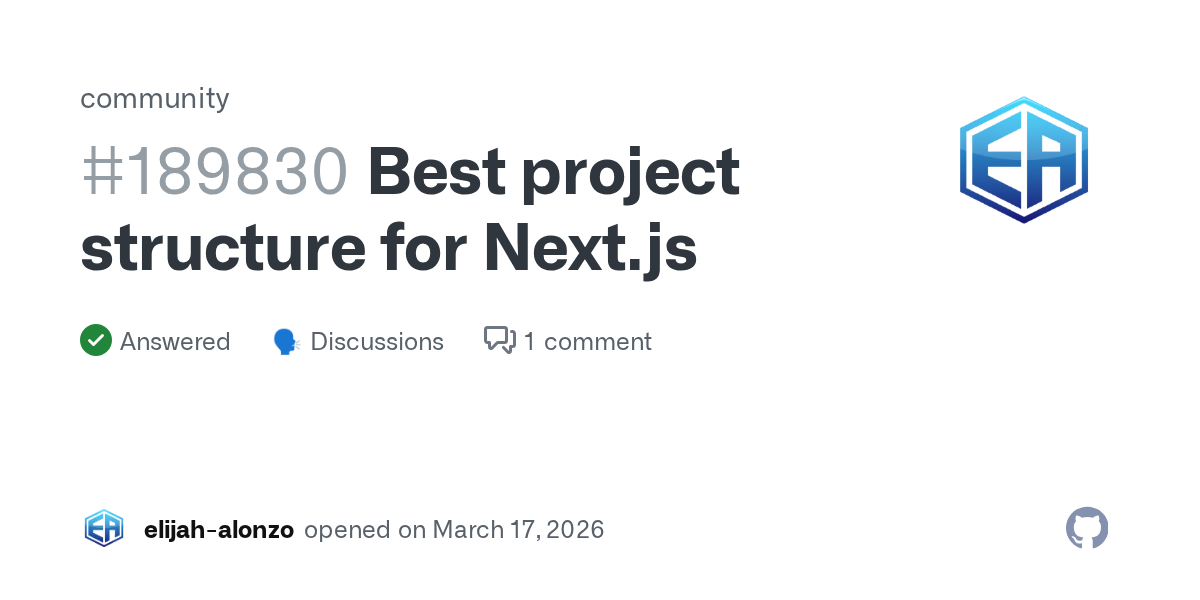This screenshot has width=1200, height=600.
Task: Click the word "structure" in the title
Action: point(223,248)
